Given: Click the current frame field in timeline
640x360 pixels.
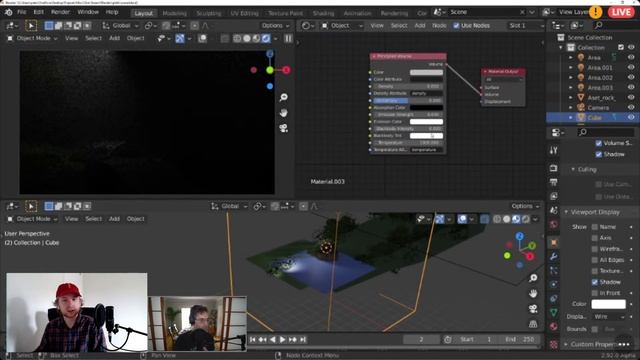Looking at the screenshot, I should pyautogui.click(x=421, y=340).
